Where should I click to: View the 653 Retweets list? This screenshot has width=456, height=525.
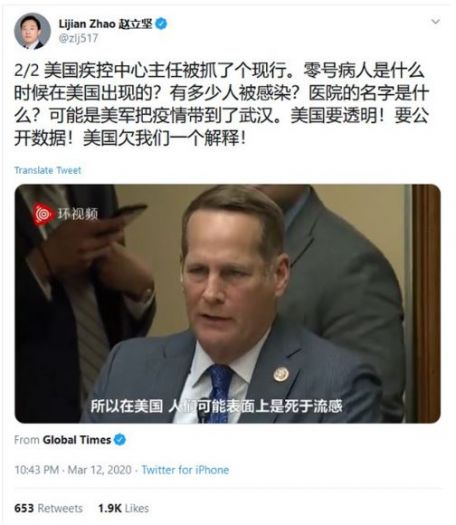tap(48, 508)
